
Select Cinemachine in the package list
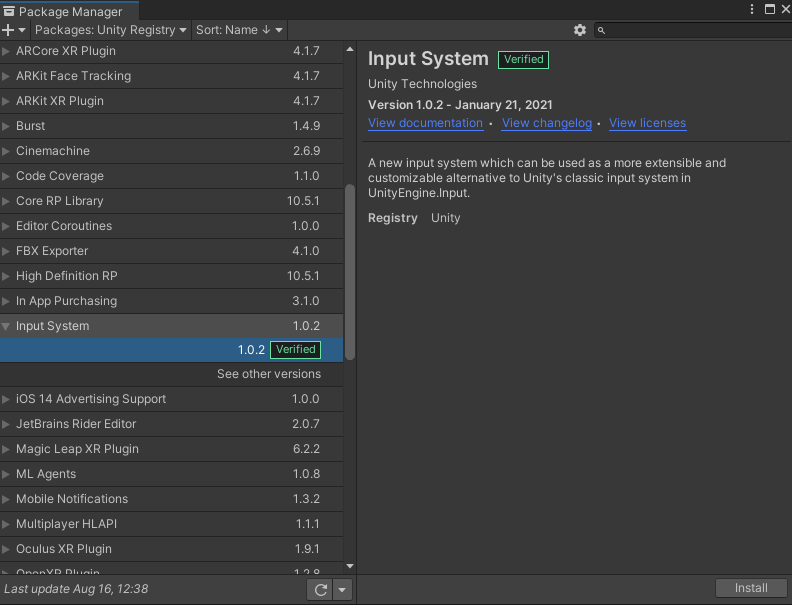tap(171, 151)
